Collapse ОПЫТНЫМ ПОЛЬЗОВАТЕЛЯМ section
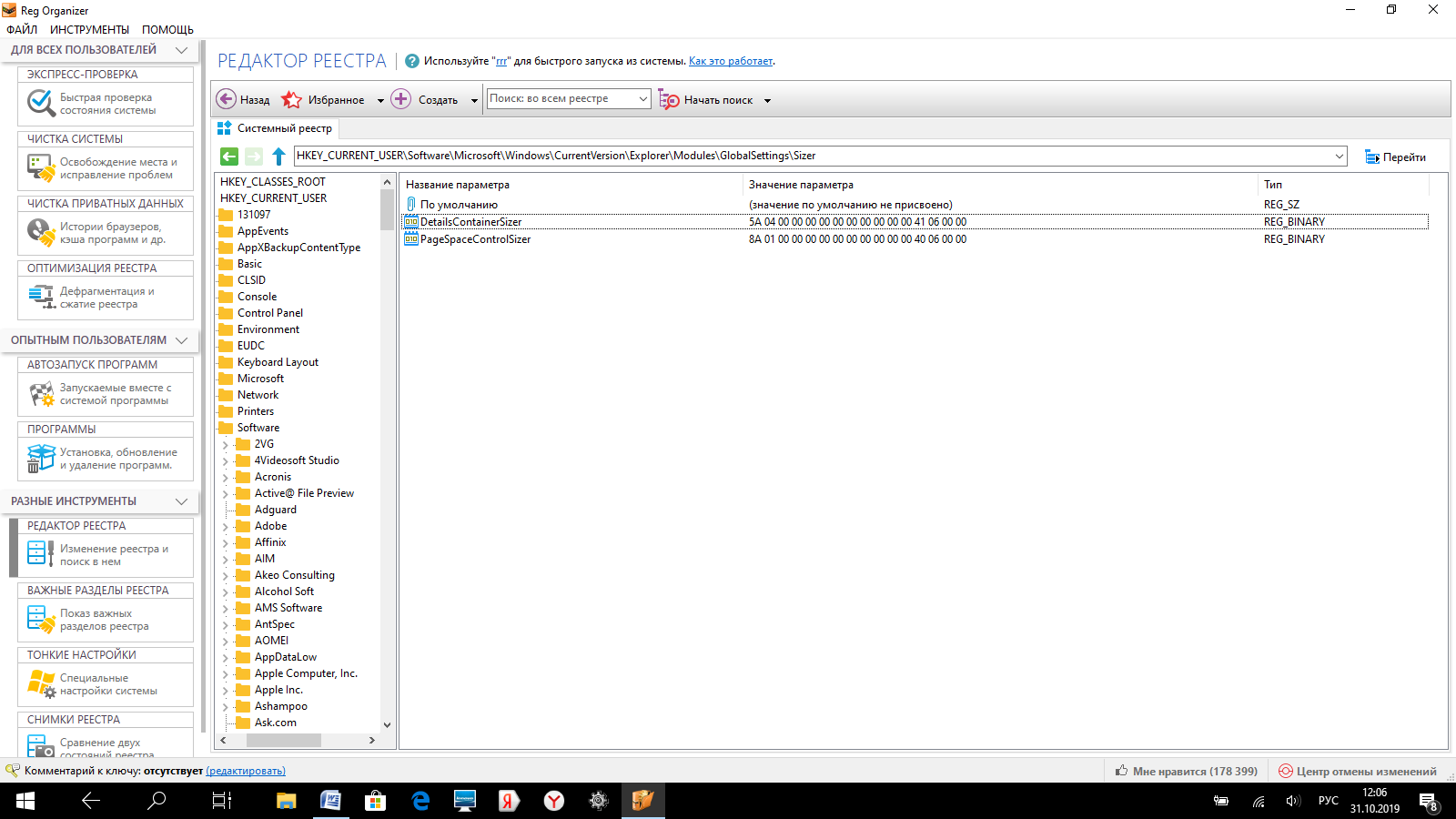This screenshot has width=1456, height=819. point(181,340)
